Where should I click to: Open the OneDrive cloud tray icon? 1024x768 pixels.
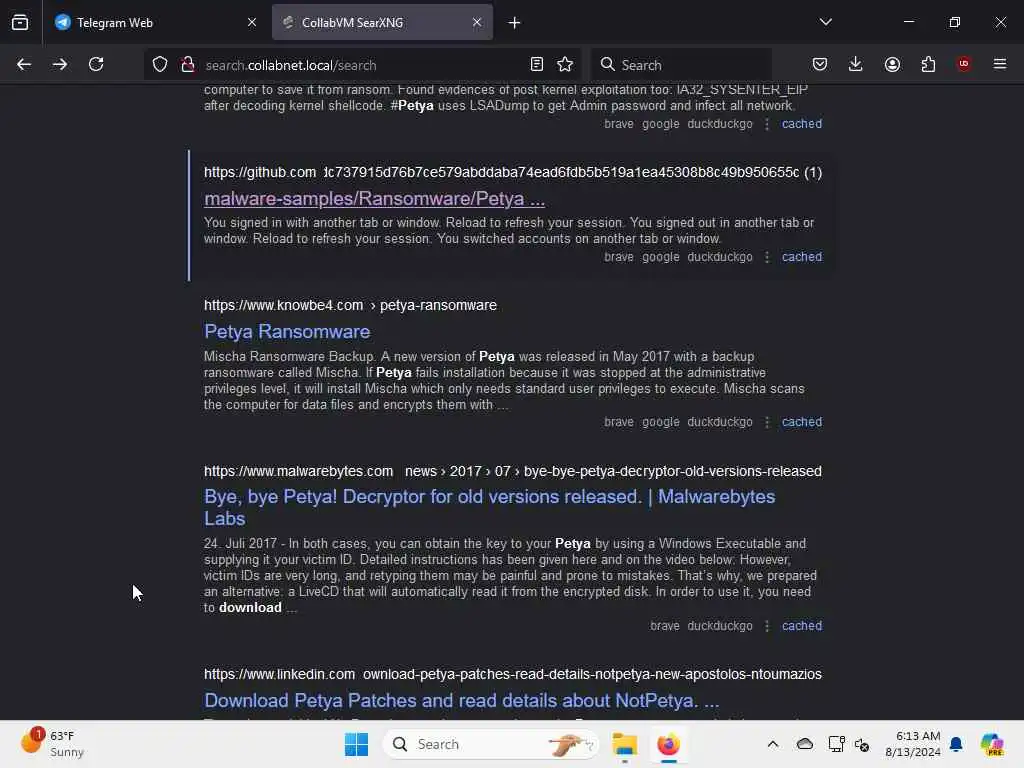(805, 744)
